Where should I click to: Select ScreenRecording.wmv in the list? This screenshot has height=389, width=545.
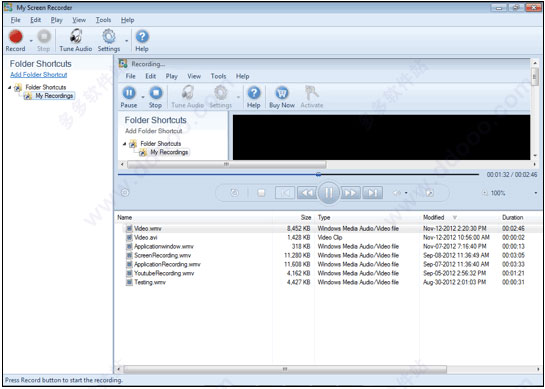point(163,256)
